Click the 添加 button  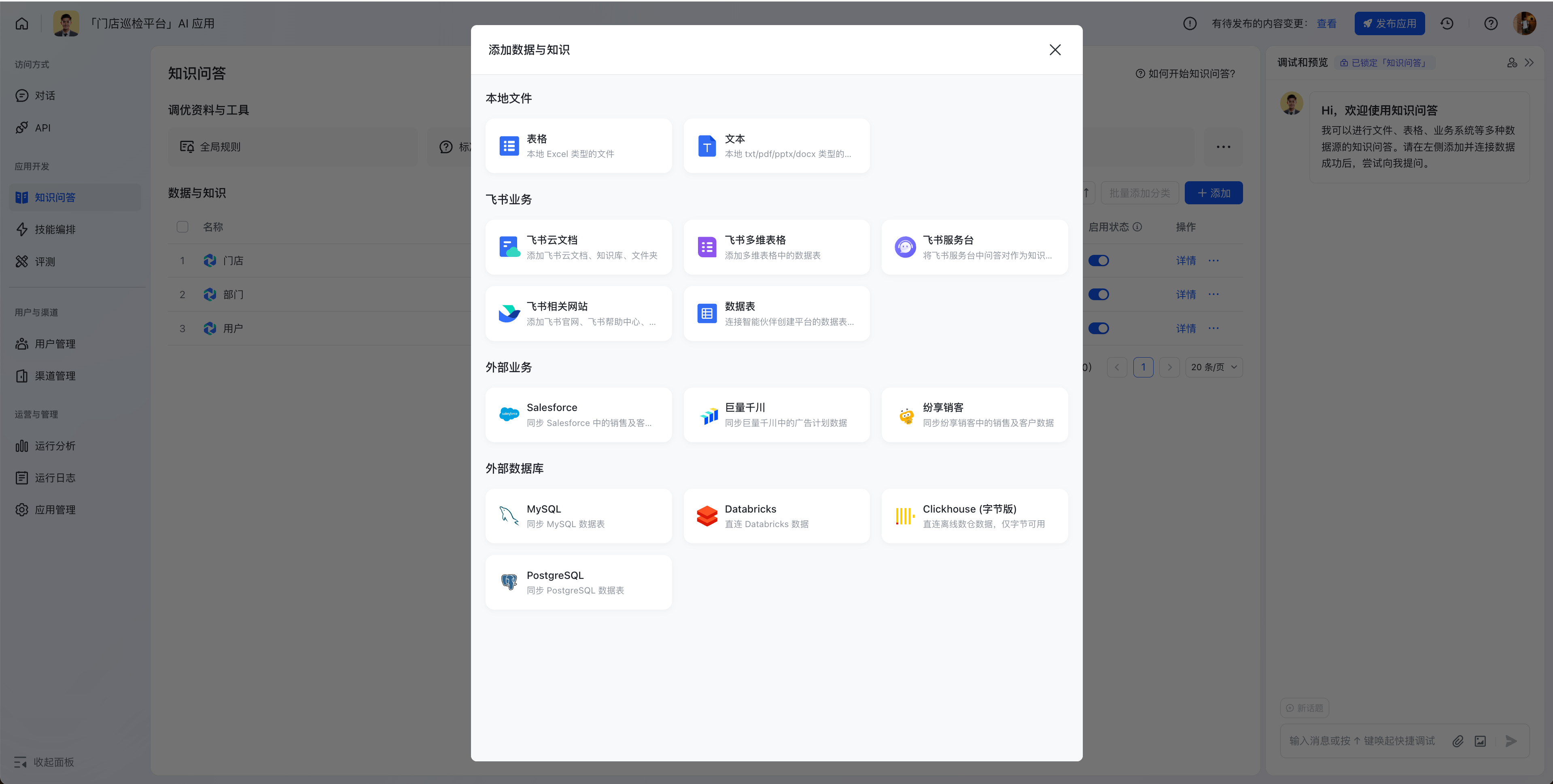(x=1213, y=193)
